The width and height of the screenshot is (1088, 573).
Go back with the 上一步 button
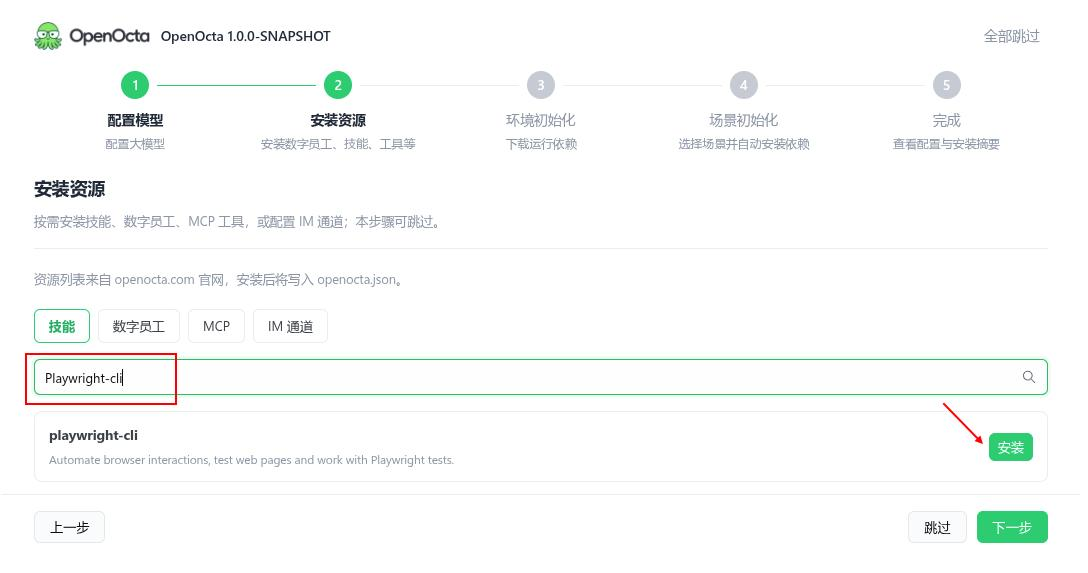(69, 527)
